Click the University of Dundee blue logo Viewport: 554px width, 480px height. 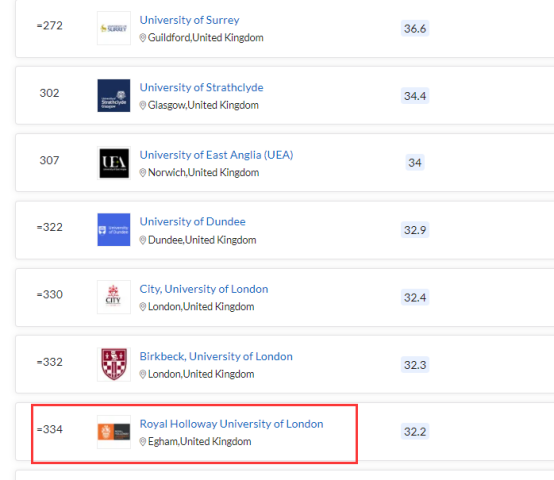pyautogui.click(x=114, y=230)
